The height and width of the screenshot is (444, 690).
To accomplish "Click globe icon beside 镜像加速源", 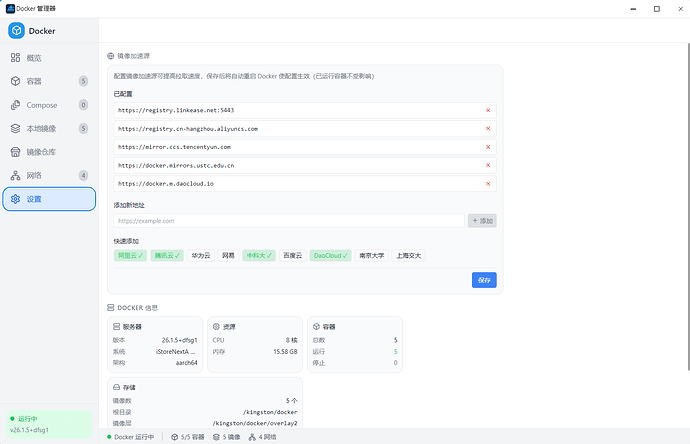I will (111, 56).
